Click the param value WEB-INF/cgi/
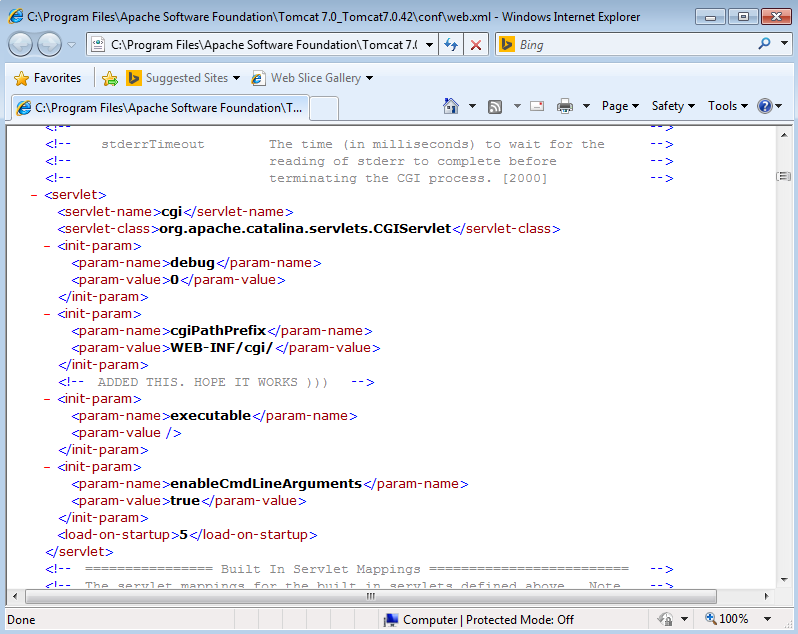798x634 pixels. [x=221, y=348]
